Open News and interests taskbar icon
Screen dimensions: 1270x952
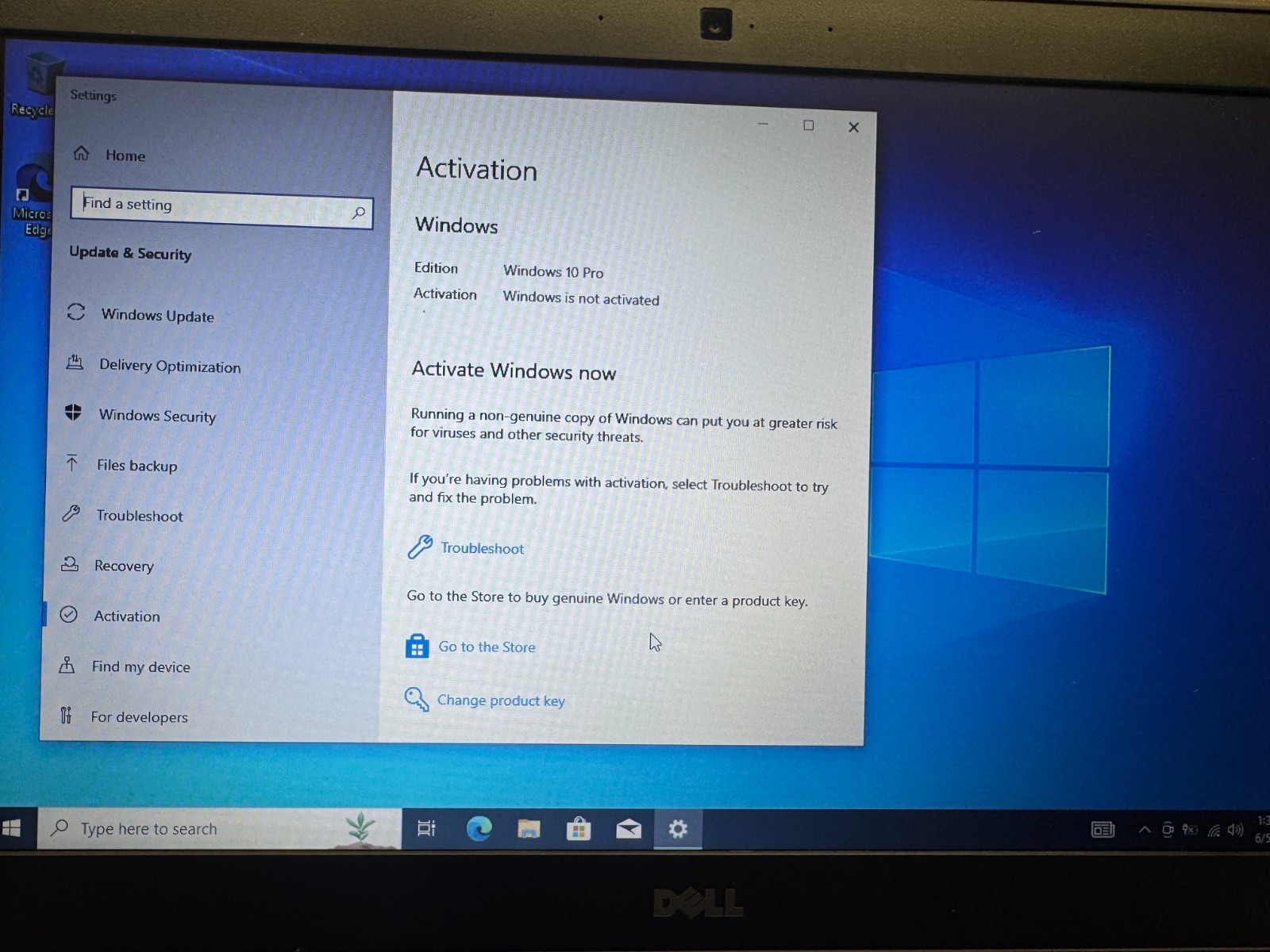[x=1103, y=830]
